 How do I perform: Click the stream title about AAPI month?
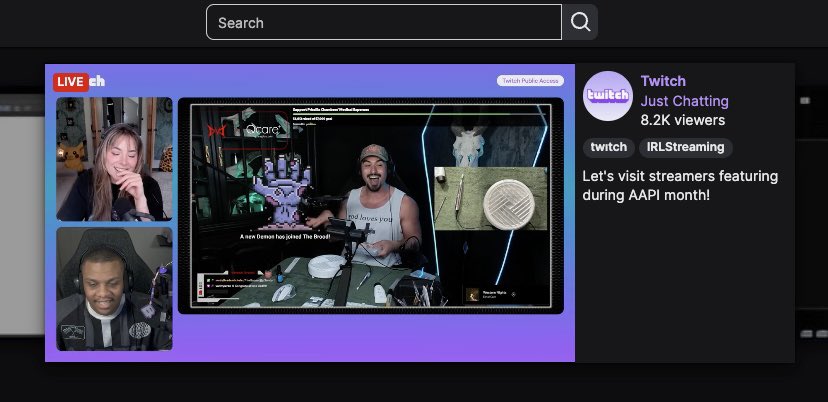click(x=680, y=185)
